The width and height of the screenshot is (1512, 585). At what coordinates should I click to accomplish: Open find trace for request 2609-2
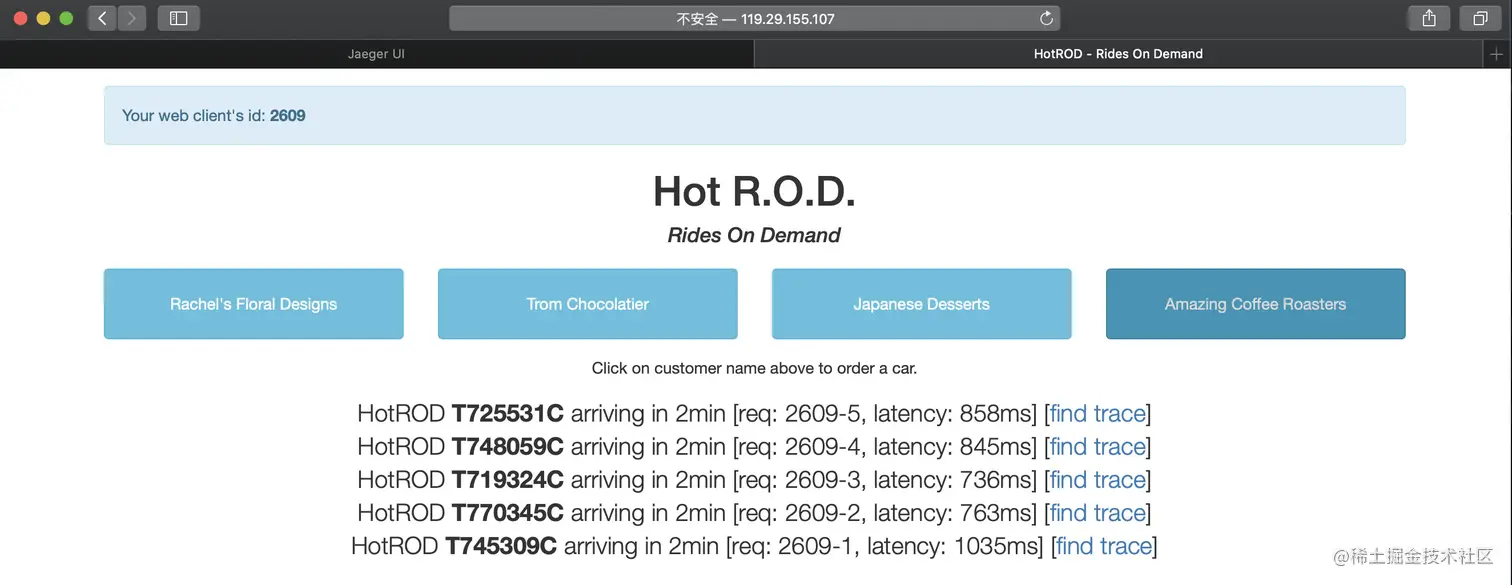(1097, 513)
